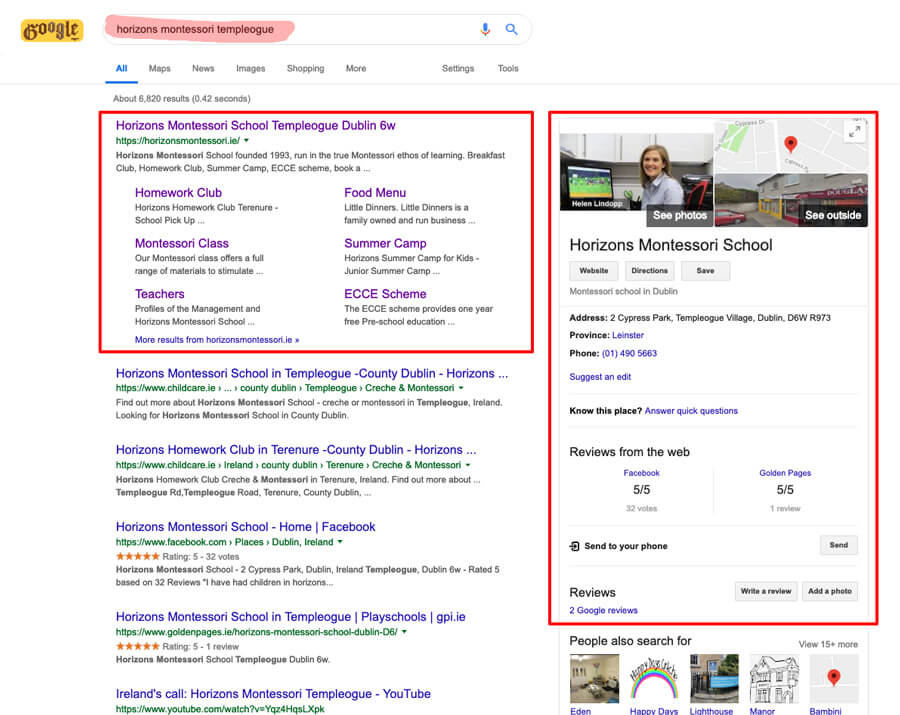The height and width of the screenshot is (715, 900).
Task: Open 2 Google reviews link
Action: 603,611
